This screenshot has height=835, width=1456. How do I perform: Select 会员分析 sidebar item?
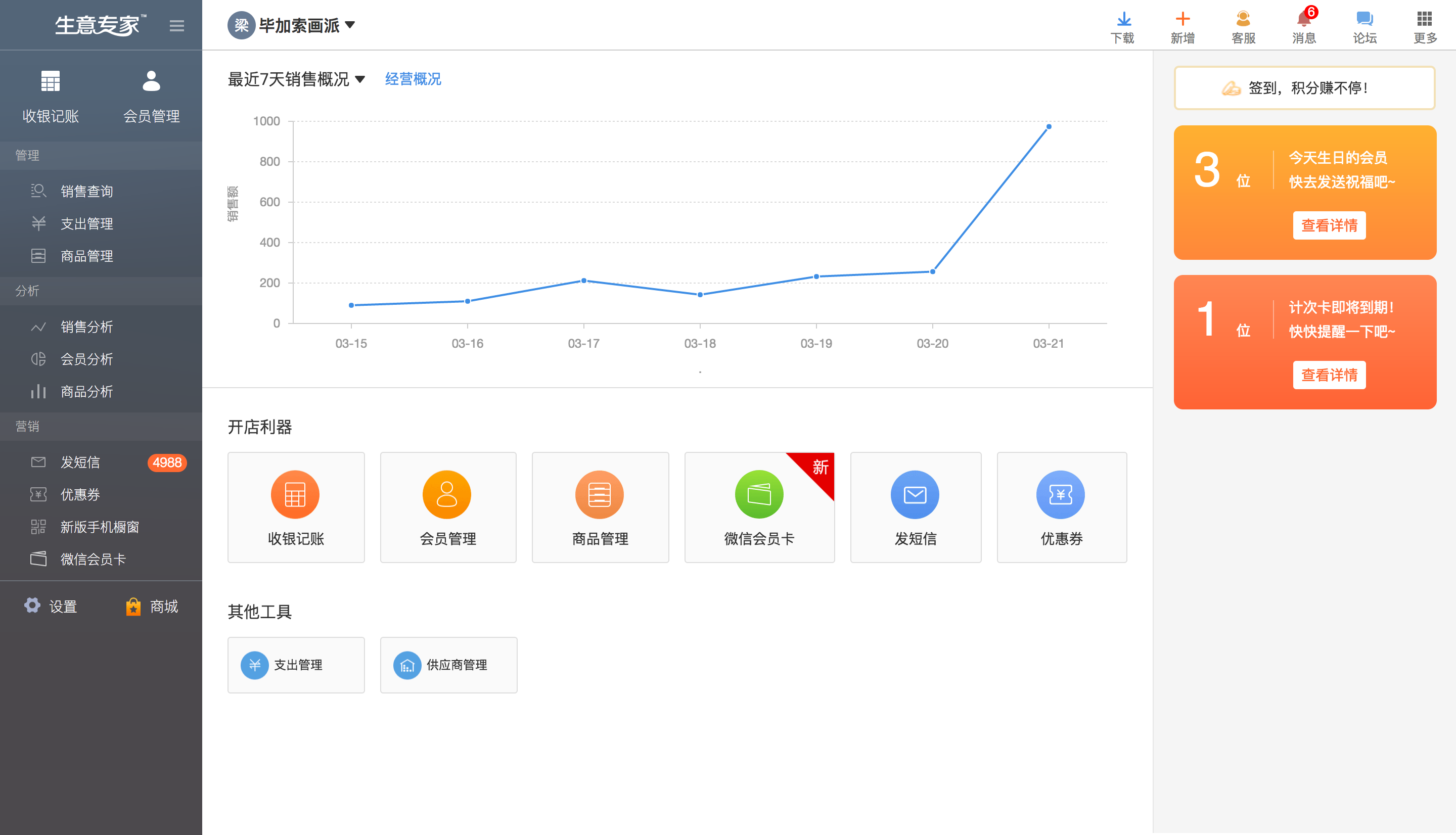pyautogui.click(x=86, y=359)
